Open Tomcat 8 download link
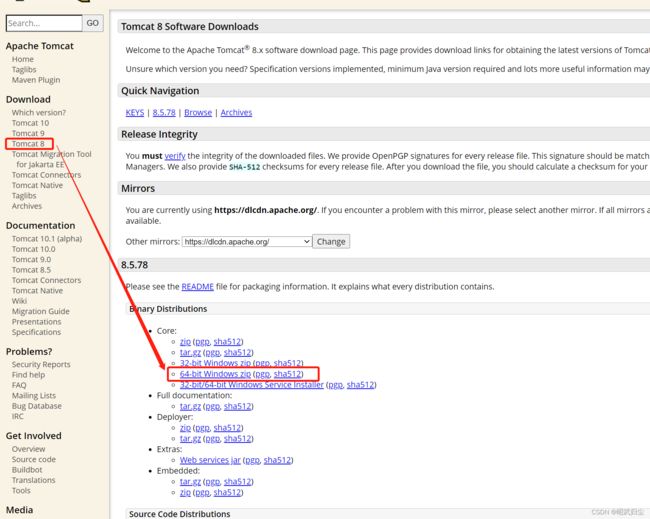Image resolution: width=650 pixels, height=519 pixels. [x=28, y=144]
